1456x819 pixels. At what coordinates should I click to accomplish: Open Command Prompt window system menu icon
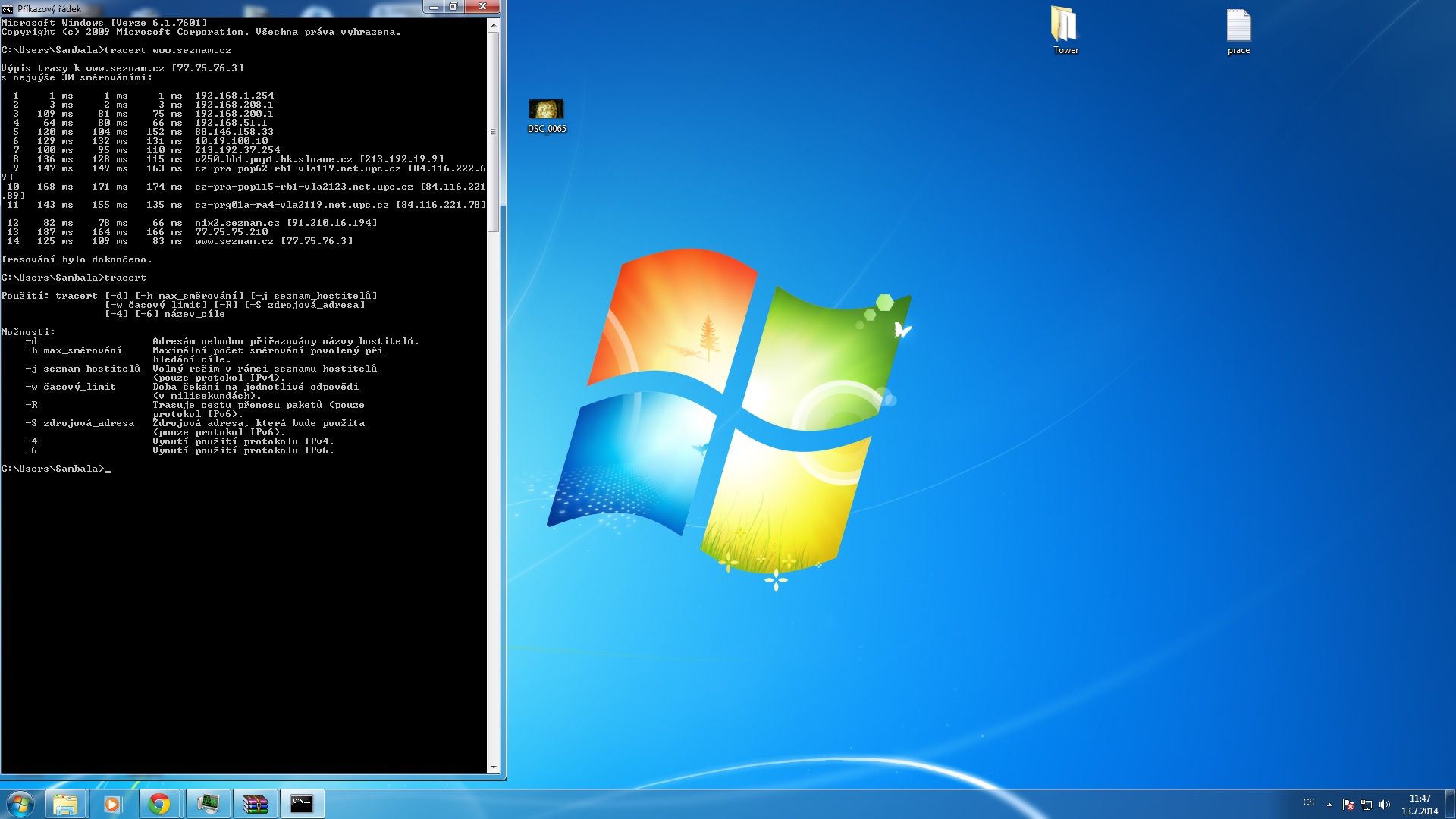(8, 9)
